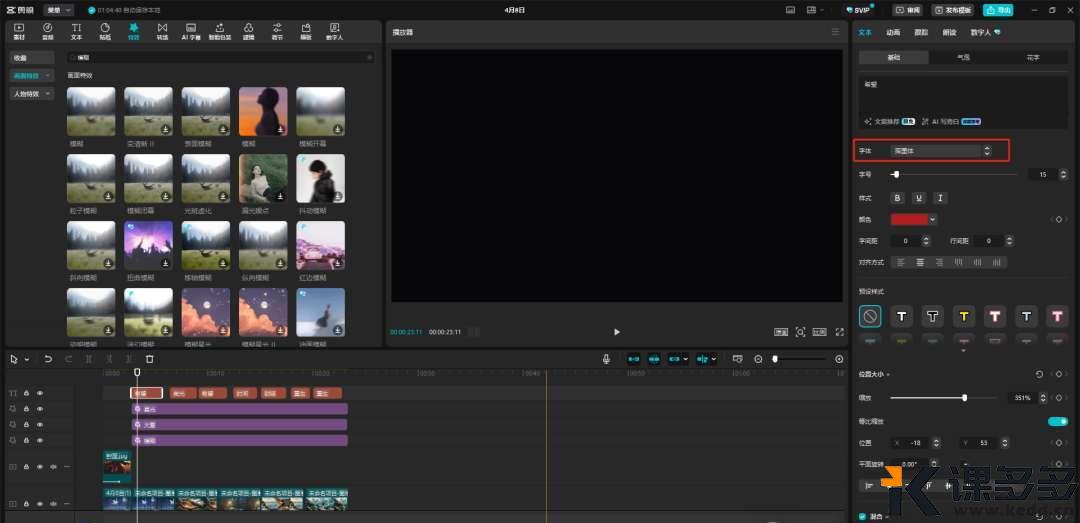Toggle the 混合 blend checkbox
Image resolution: width=1080 pixels, height=523 pixels.
coord(862,516)
